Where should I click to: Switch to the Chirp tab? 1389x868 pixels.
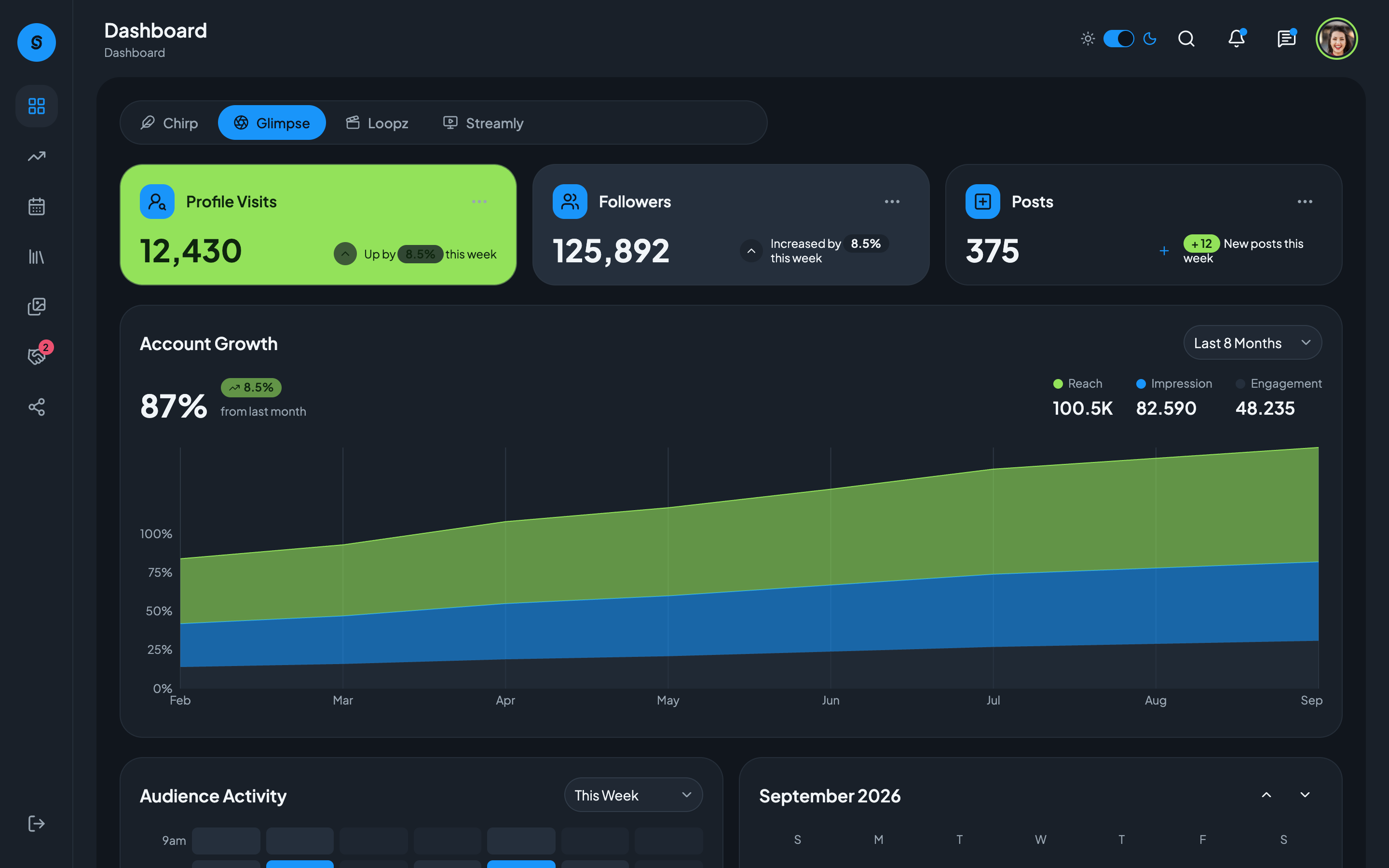point(169,123)
